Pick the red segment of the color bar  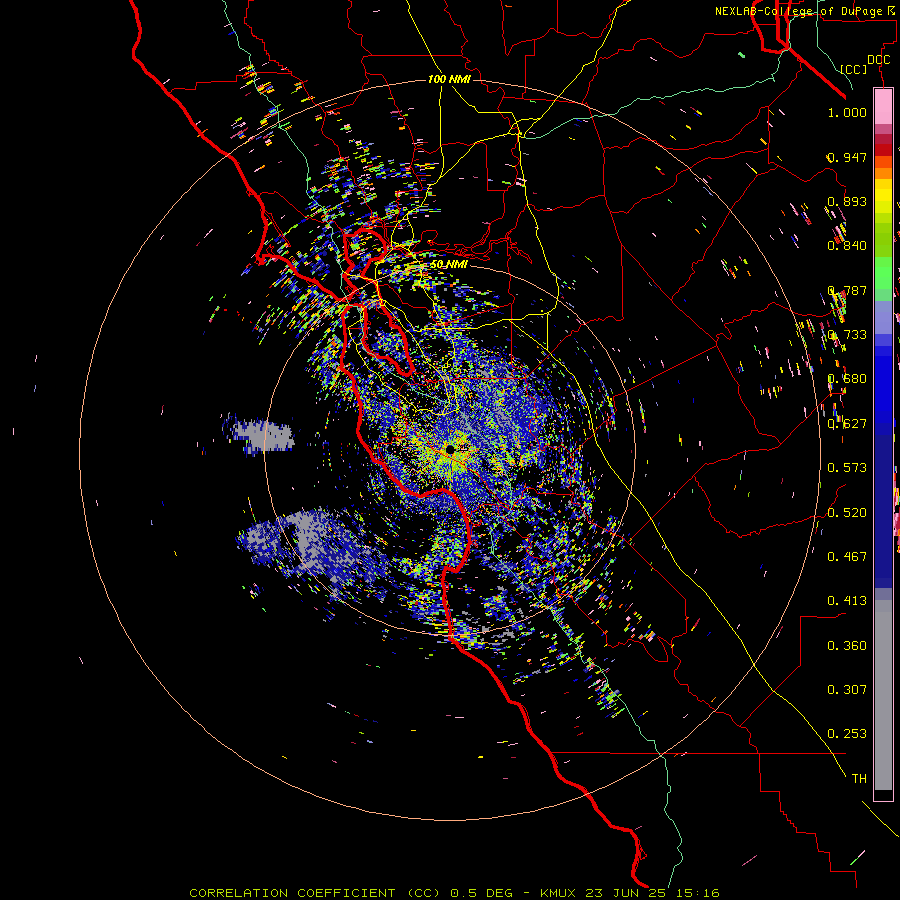(883, 149)
